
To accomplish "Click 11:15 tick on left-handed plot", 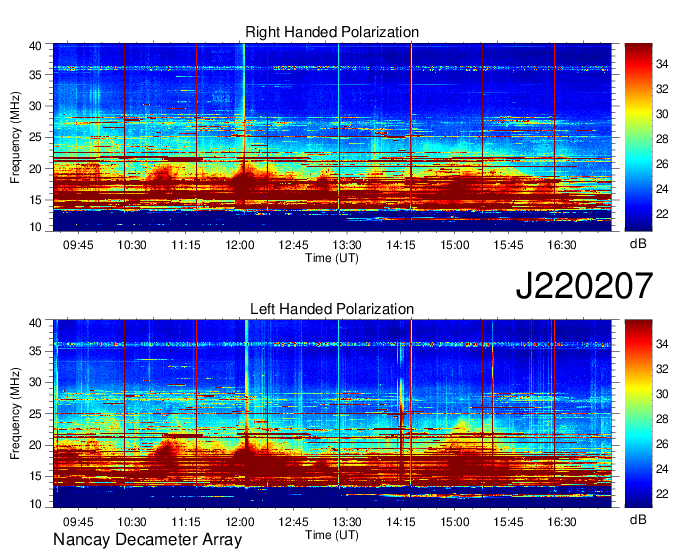I will pos(186,521).
